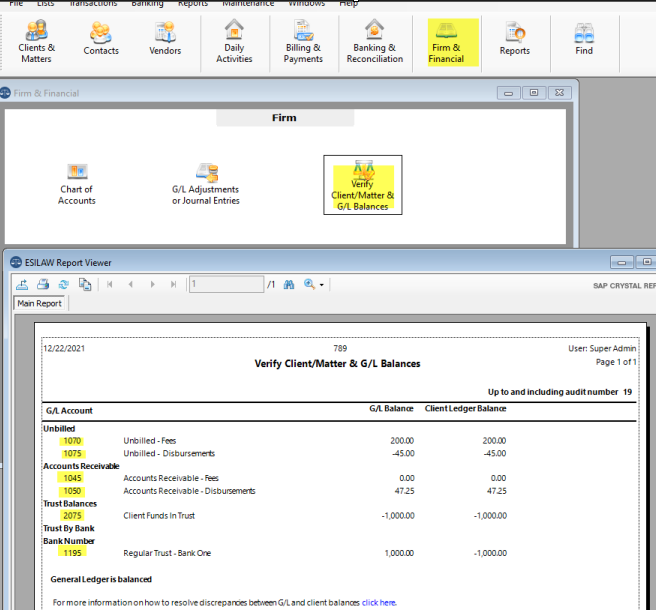Maximize the Firm & Financial window
The height and width of the screenshot is (610, 656).
click(534, 93)
